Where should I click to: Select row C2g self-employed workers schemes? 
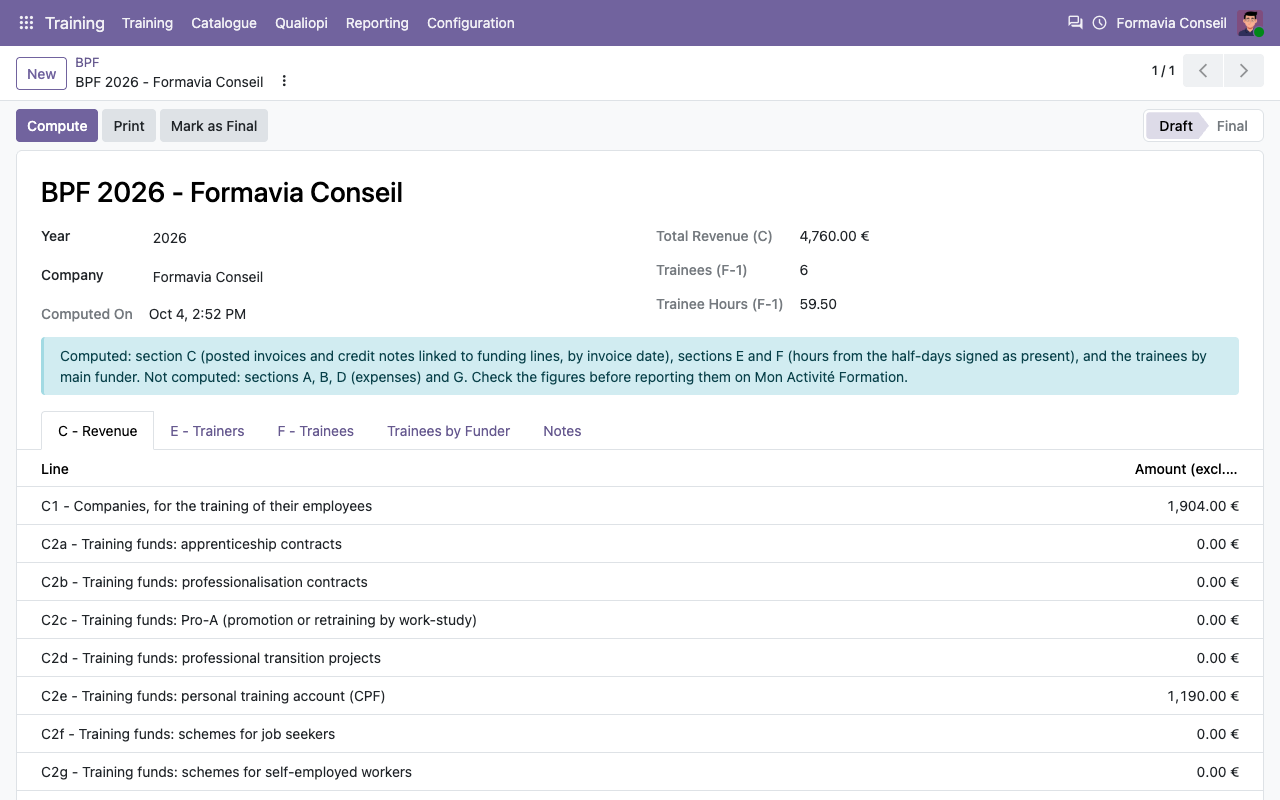click(640, 772)
